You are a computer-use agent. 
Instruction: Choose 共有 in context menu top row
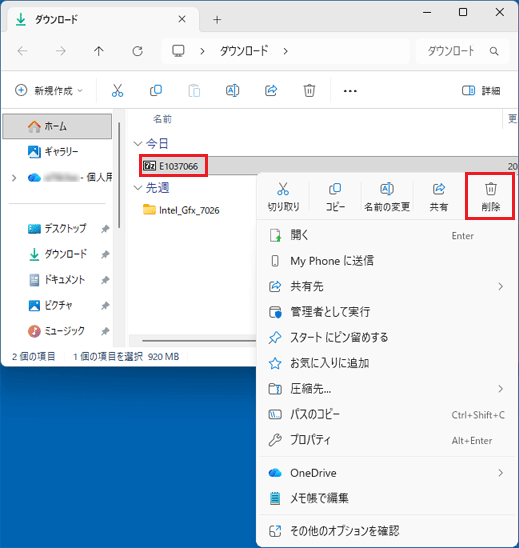[439, 197]
